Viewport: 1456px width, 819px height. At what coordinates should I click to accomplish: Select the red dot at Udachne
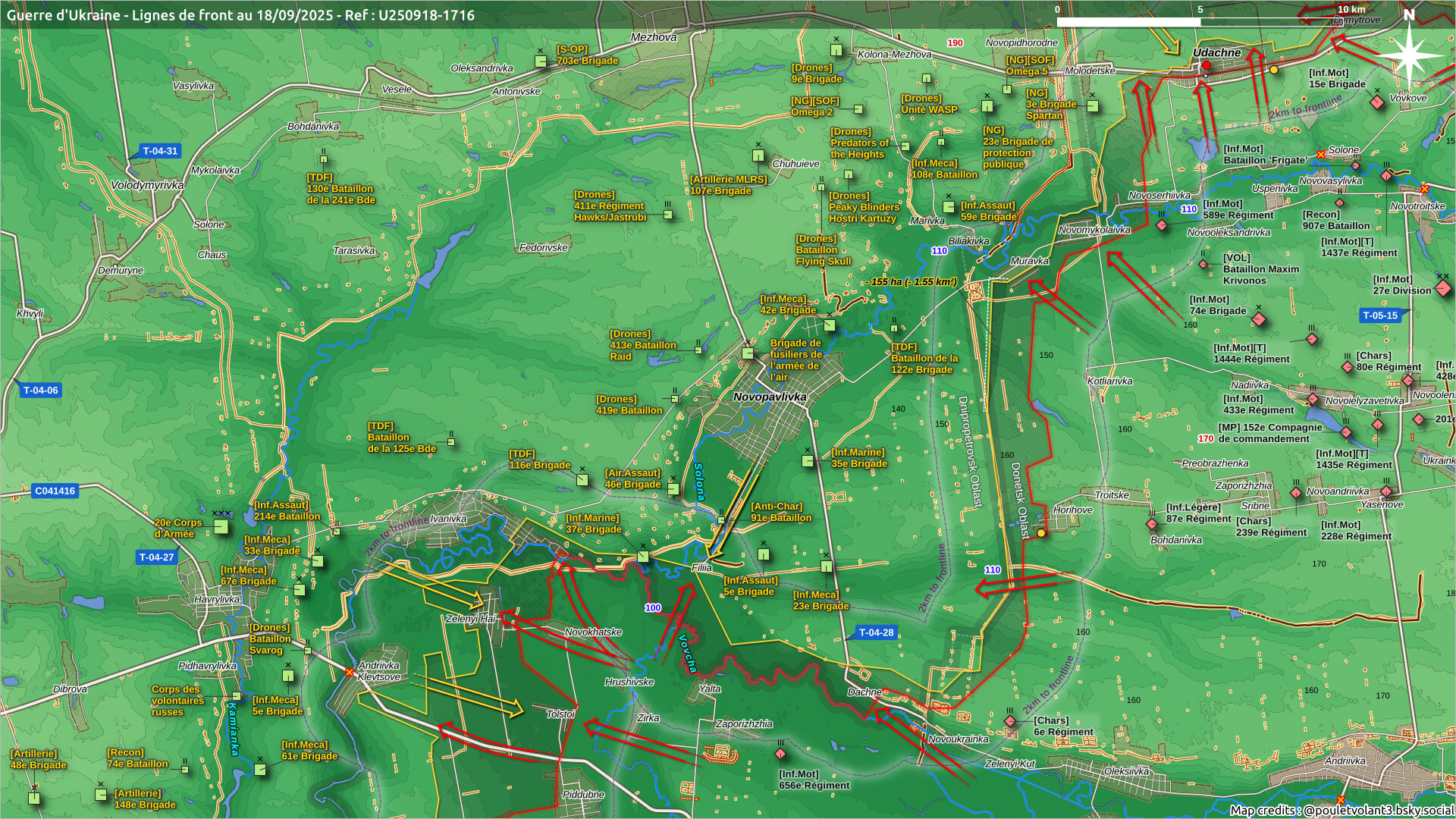1207,66
